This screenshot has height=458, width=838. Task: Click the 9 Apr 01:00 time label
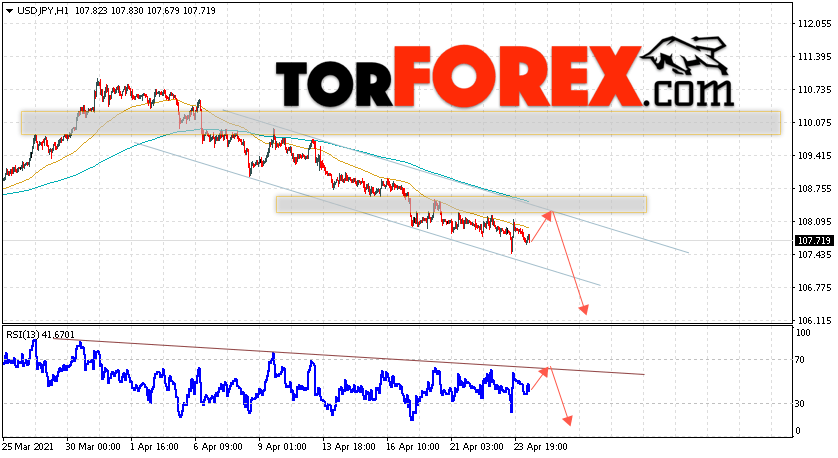282,447
